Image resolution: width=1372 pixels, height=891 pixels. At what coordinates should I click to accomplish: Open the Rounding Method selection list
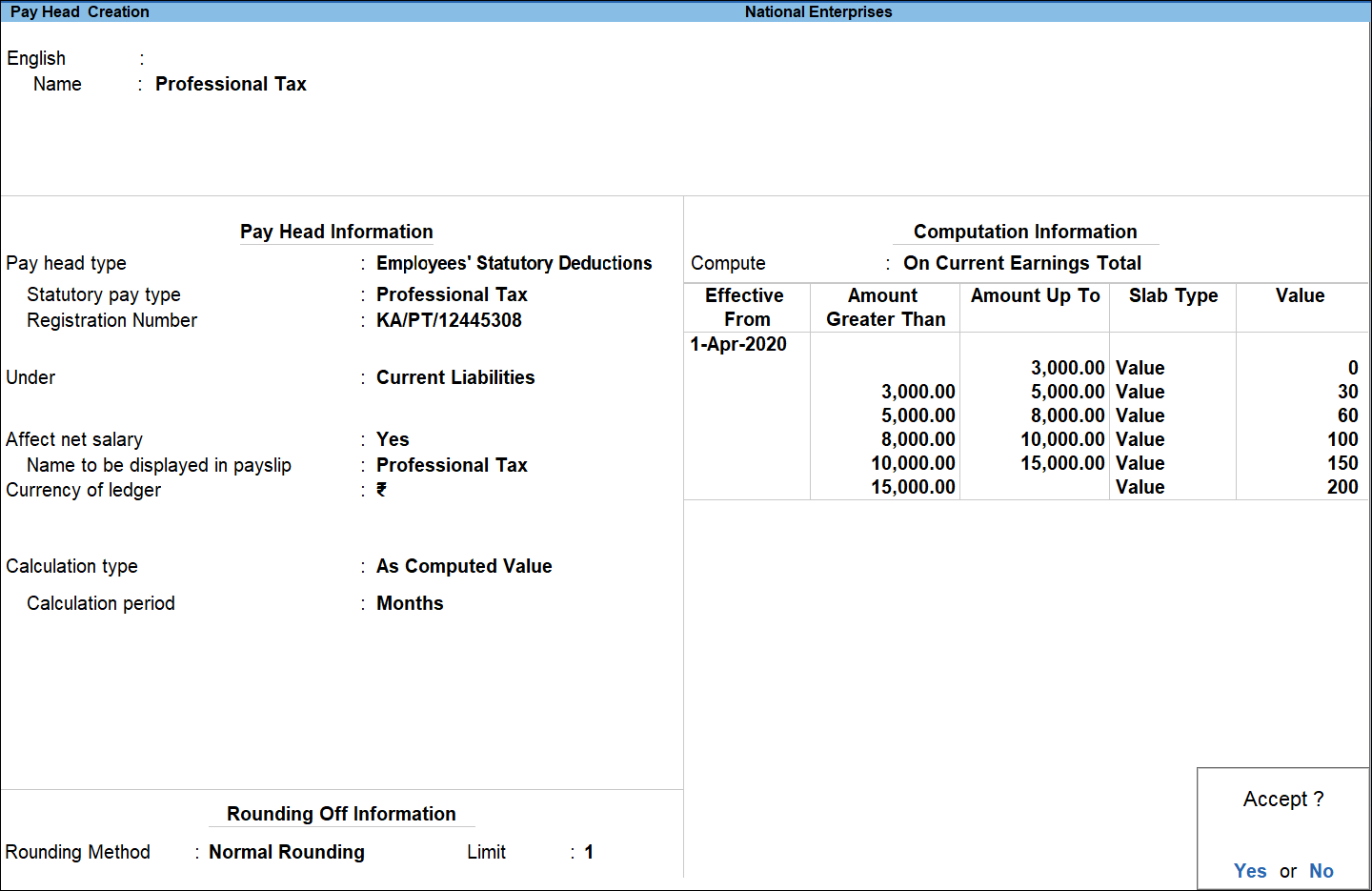286,852
